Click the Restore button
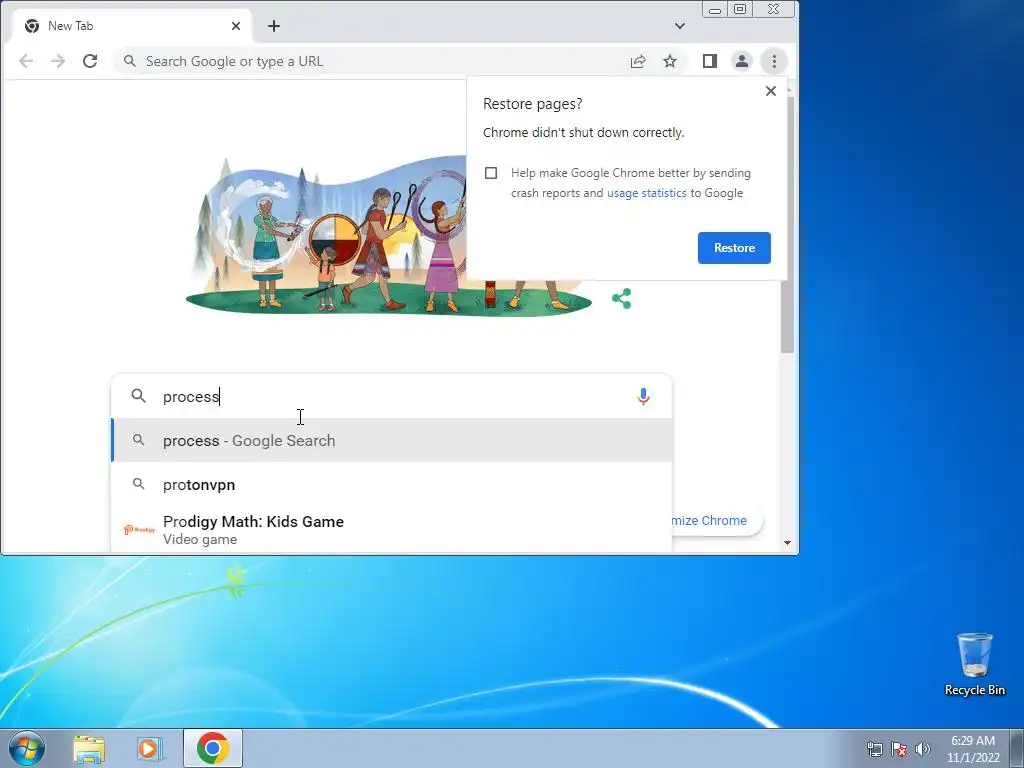Viewport: 1024px width, 768px height. [x=734, y=248]
